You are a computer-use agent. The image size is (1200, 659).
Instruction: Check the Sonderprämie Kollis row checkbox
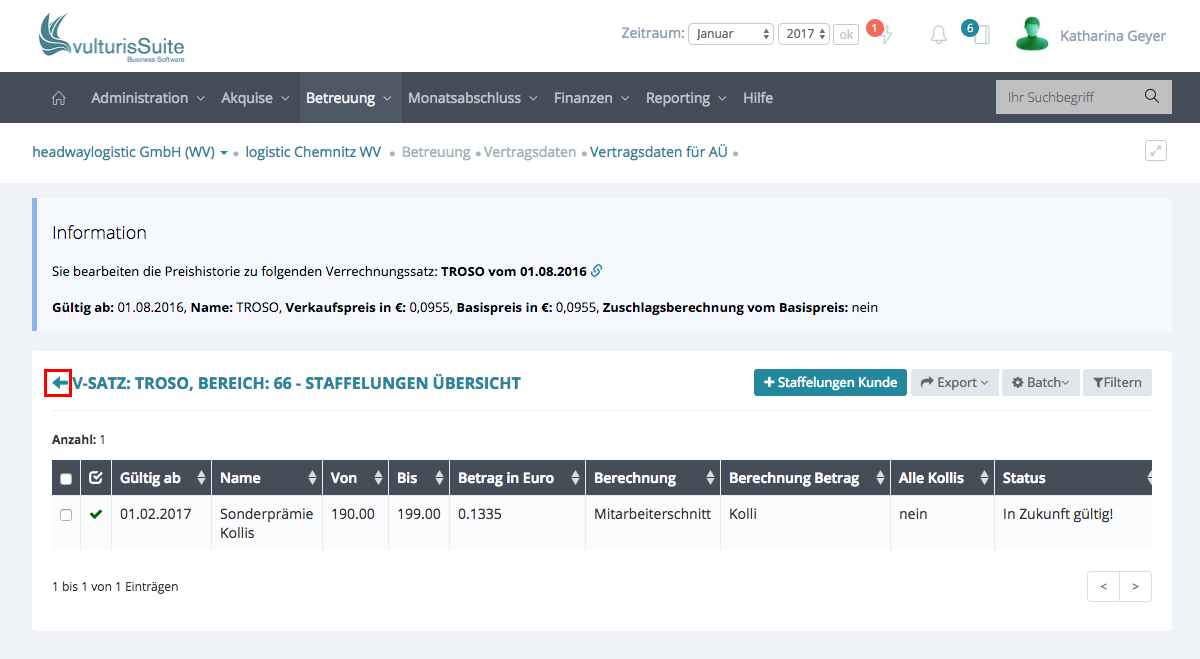66,515
